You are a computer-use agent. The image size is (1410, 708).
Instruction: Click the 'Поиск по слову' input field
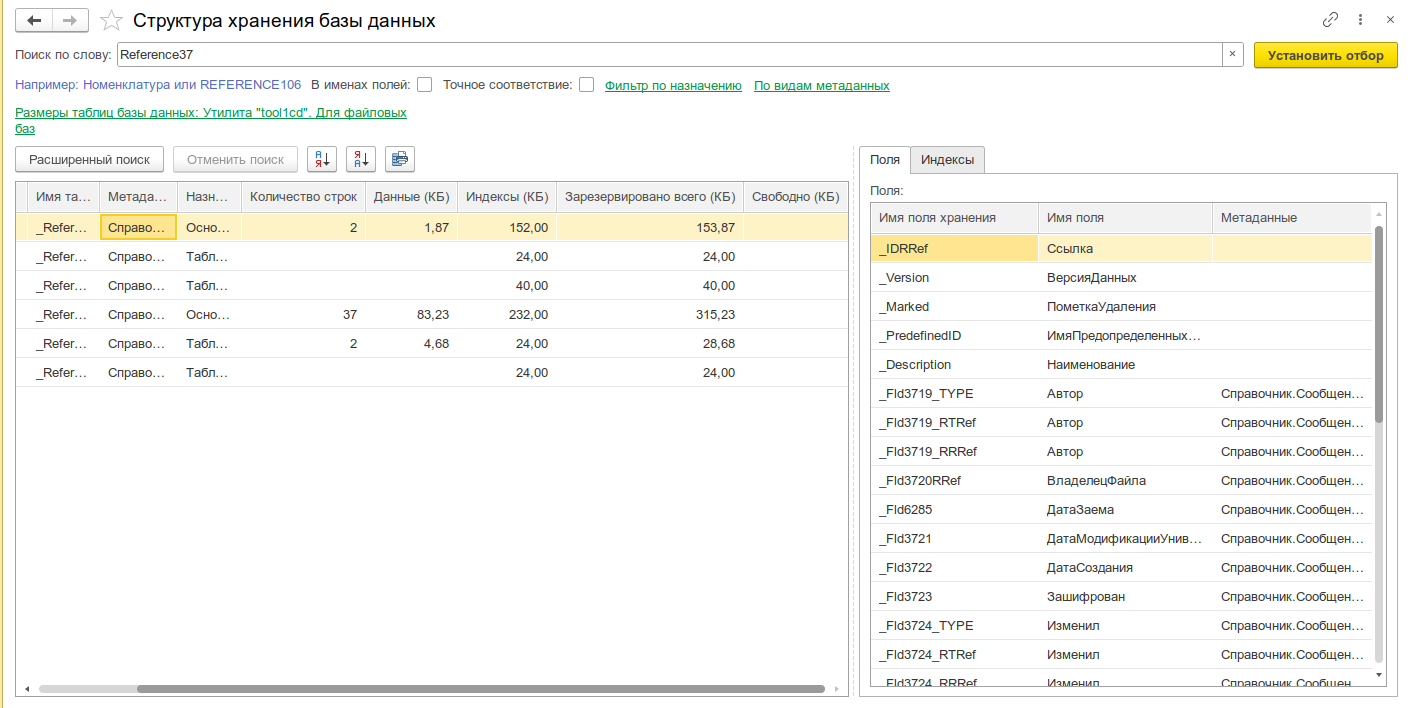670,55
